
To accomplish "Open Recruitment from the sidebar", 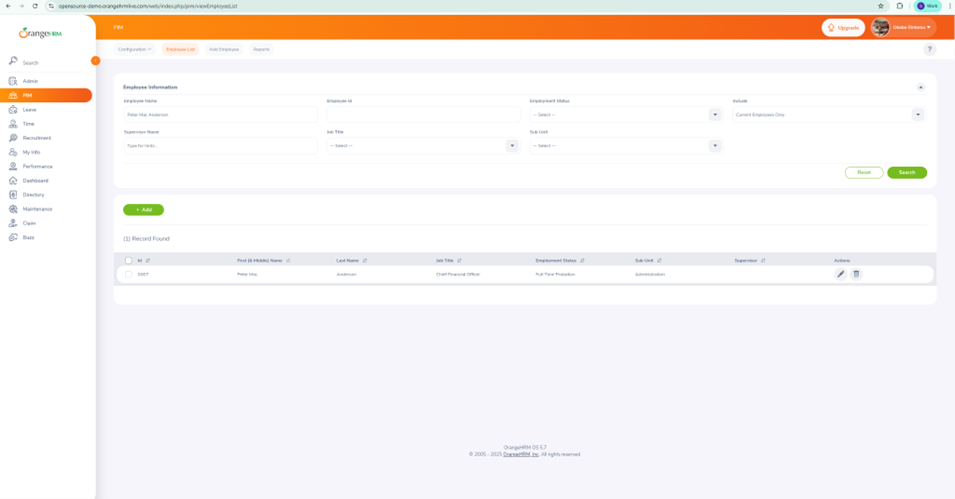I will pos(36,138).
